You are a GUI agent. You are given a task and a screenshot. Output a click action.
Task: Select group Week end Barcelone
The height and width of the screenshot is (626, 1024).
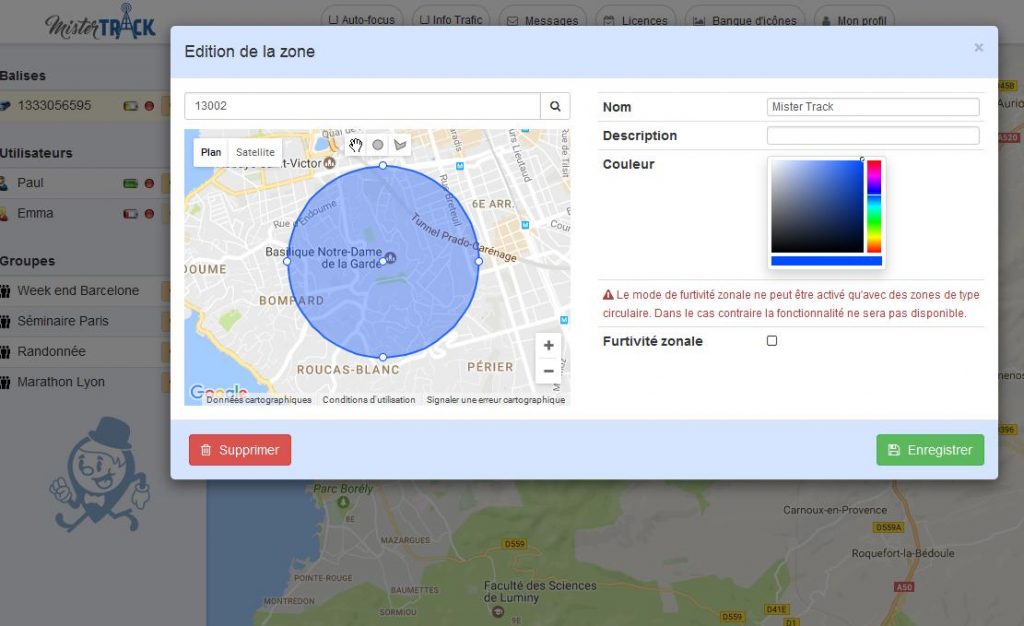78,291
